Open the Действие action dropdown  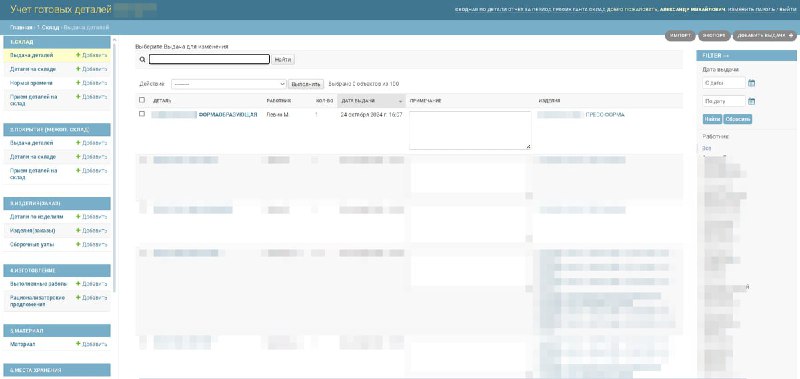(229, 84)
